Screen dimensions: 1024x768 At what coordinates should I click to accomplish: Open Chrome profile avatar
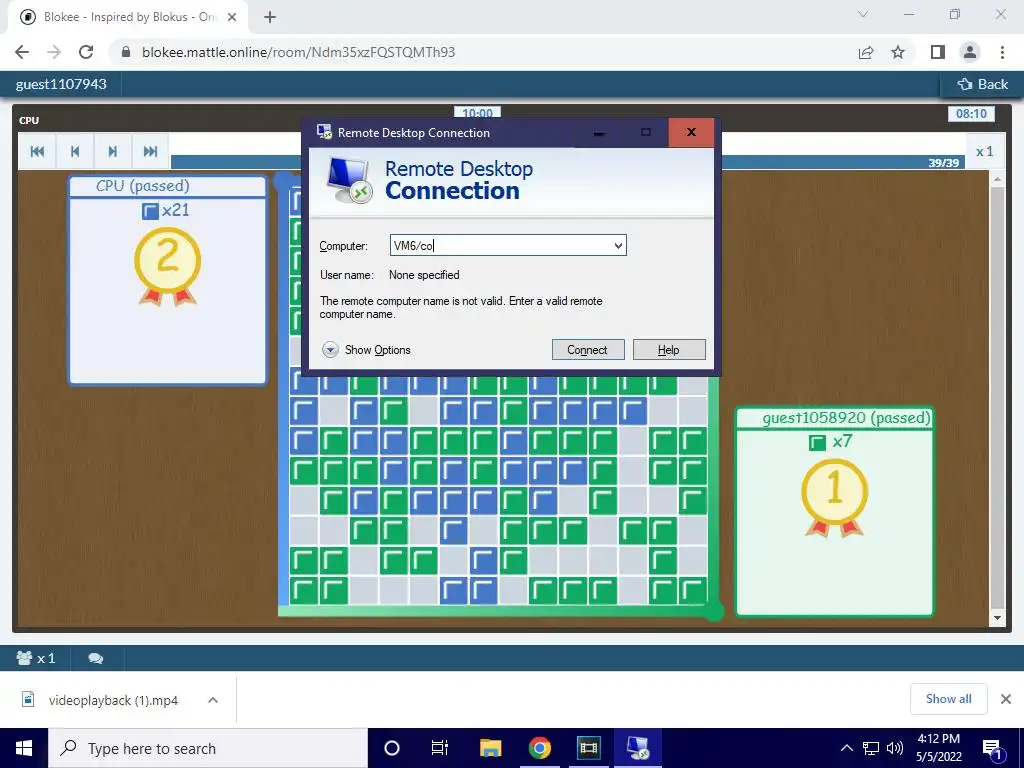(970, 52)
